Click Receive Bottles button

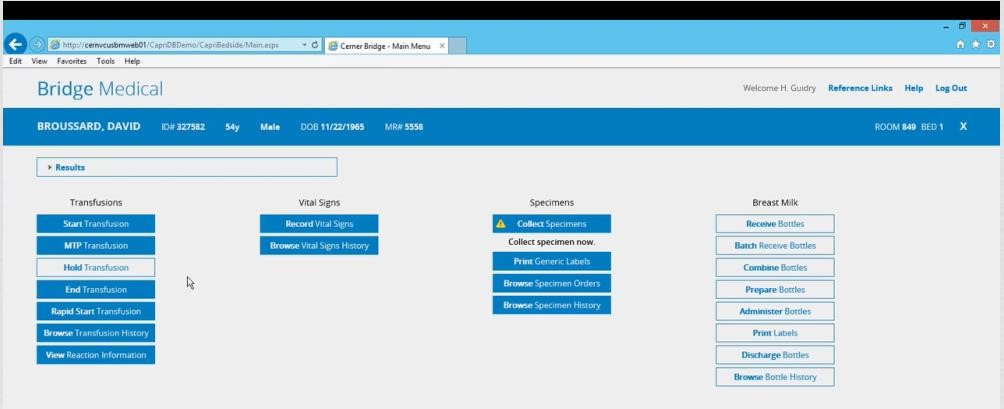pyautogui.click(x=775, y=224)
